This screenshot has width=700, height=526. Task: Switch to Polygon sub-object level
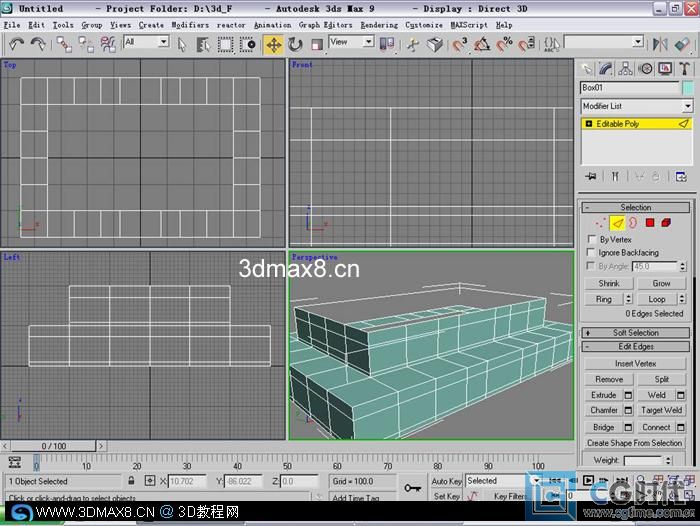(650, 222)
